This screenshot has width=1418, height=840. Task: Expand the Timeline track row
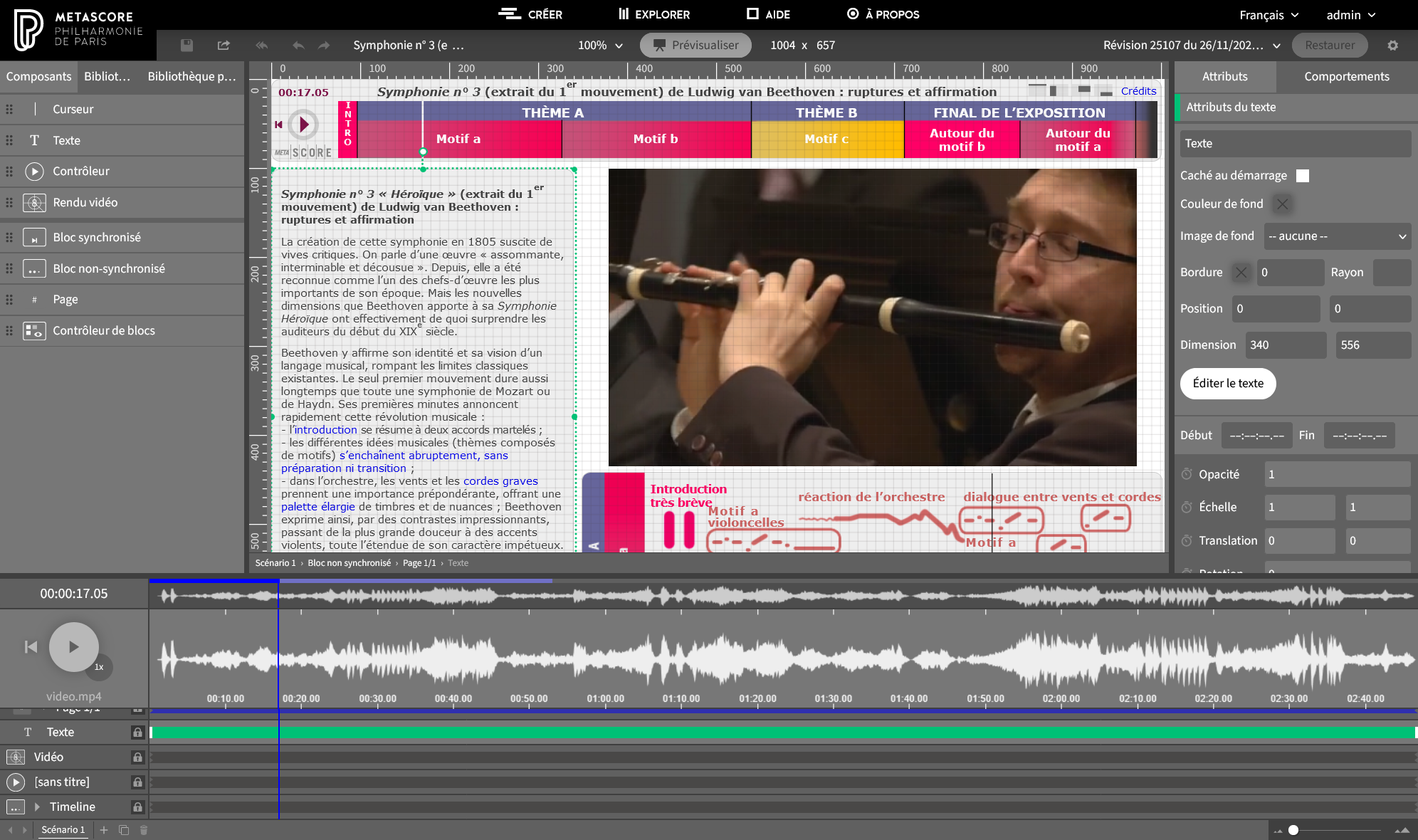pyautogui.click(x=37, y=807)
